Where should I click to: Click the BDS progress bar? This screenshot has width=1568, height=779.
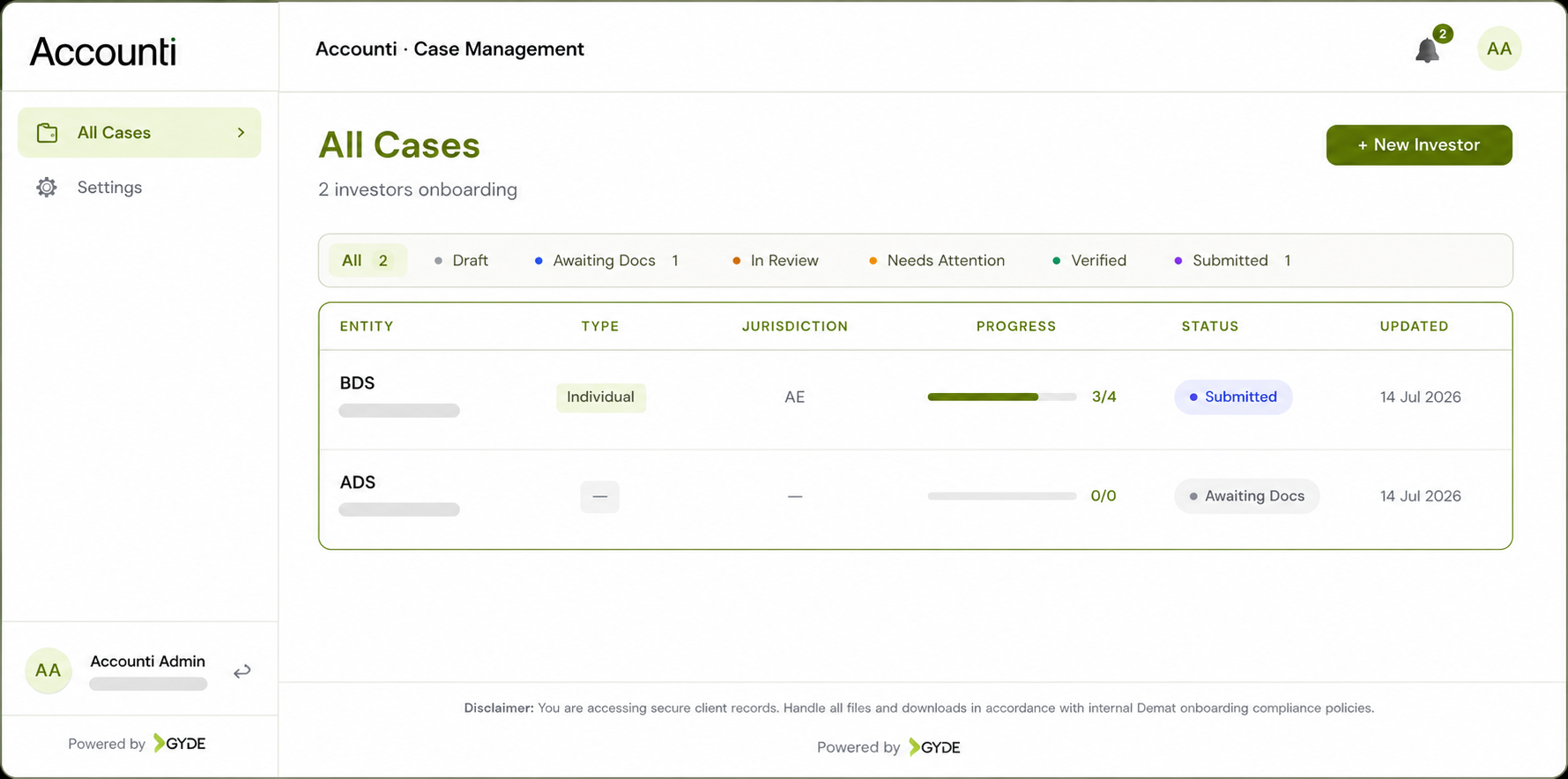pos(1001,397)
